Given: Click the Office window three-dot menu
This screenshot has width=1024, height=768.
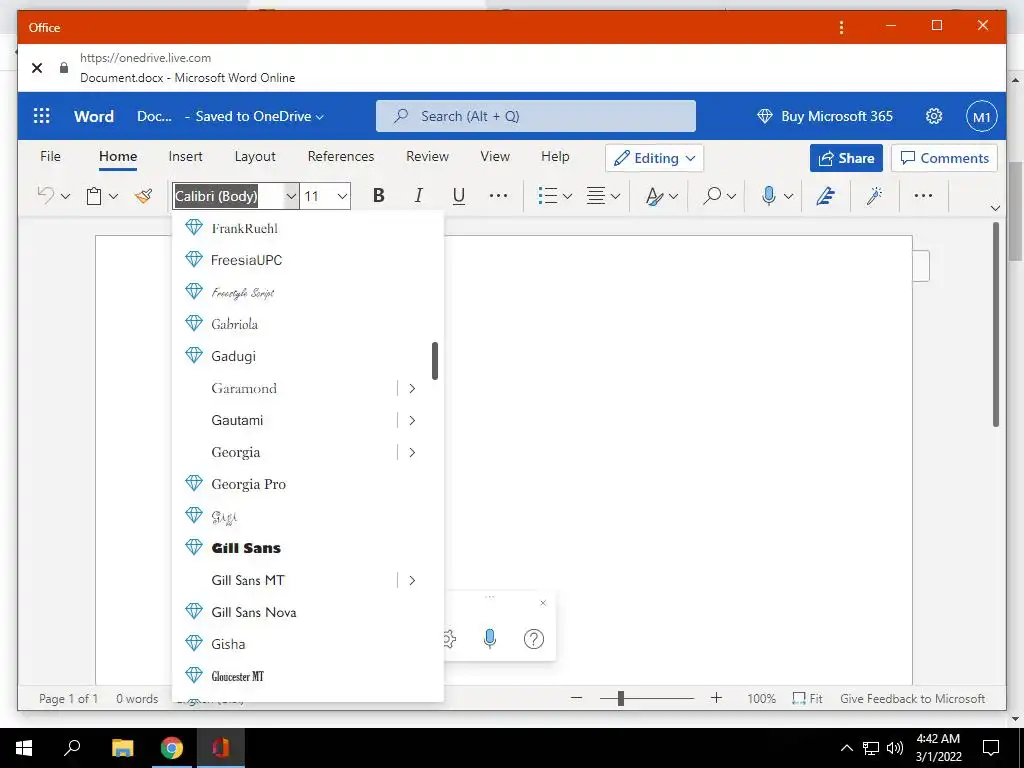Looking at the screenshot, I should pos(841,27).
